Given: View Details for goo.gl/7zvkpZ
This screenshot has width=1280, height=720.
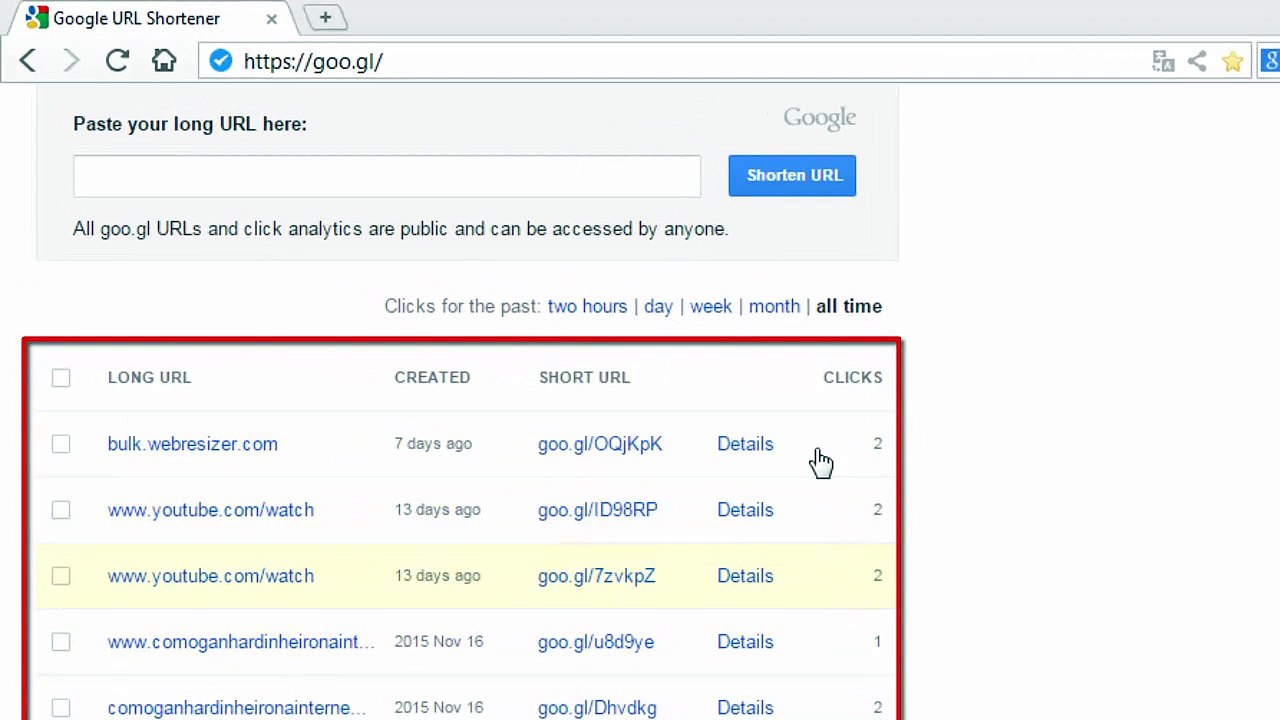Looking at the screenshot, I should [x=745, y=576].
